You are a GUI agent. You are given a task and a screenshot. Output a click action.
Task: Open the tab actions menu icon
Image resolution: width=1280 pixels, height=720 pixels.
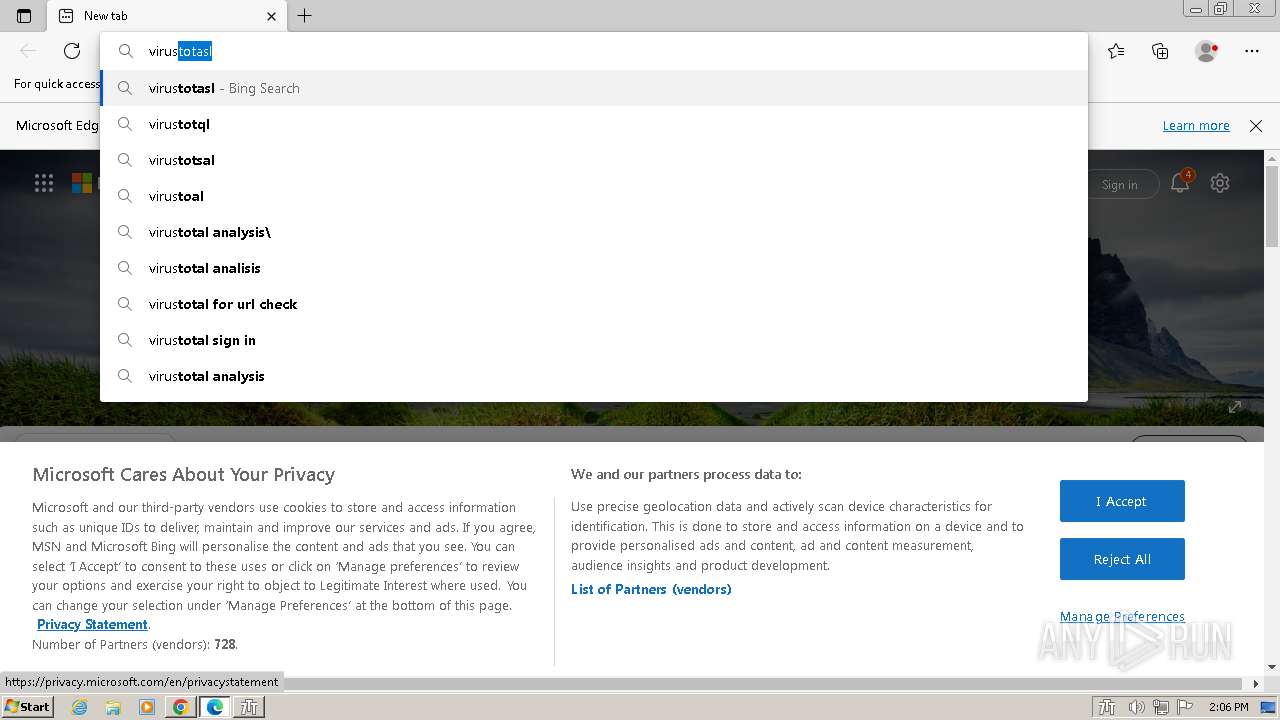tap(24, 16)
